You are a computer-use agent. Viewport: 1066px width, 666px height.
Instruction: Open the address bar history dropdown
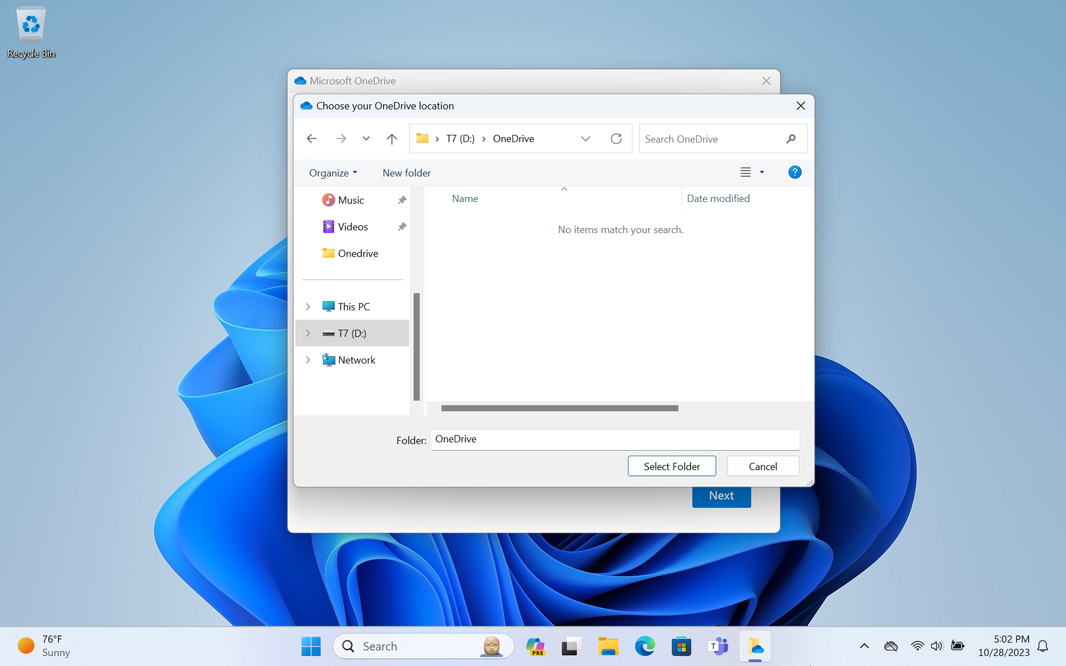click(586, 139)
